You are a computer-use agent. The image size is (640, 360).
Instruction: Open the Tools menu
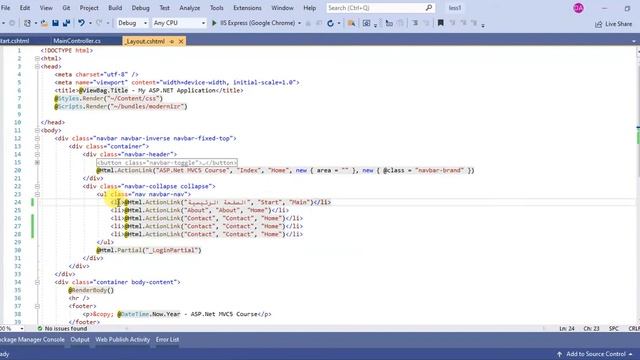click(x=217, y=8)
